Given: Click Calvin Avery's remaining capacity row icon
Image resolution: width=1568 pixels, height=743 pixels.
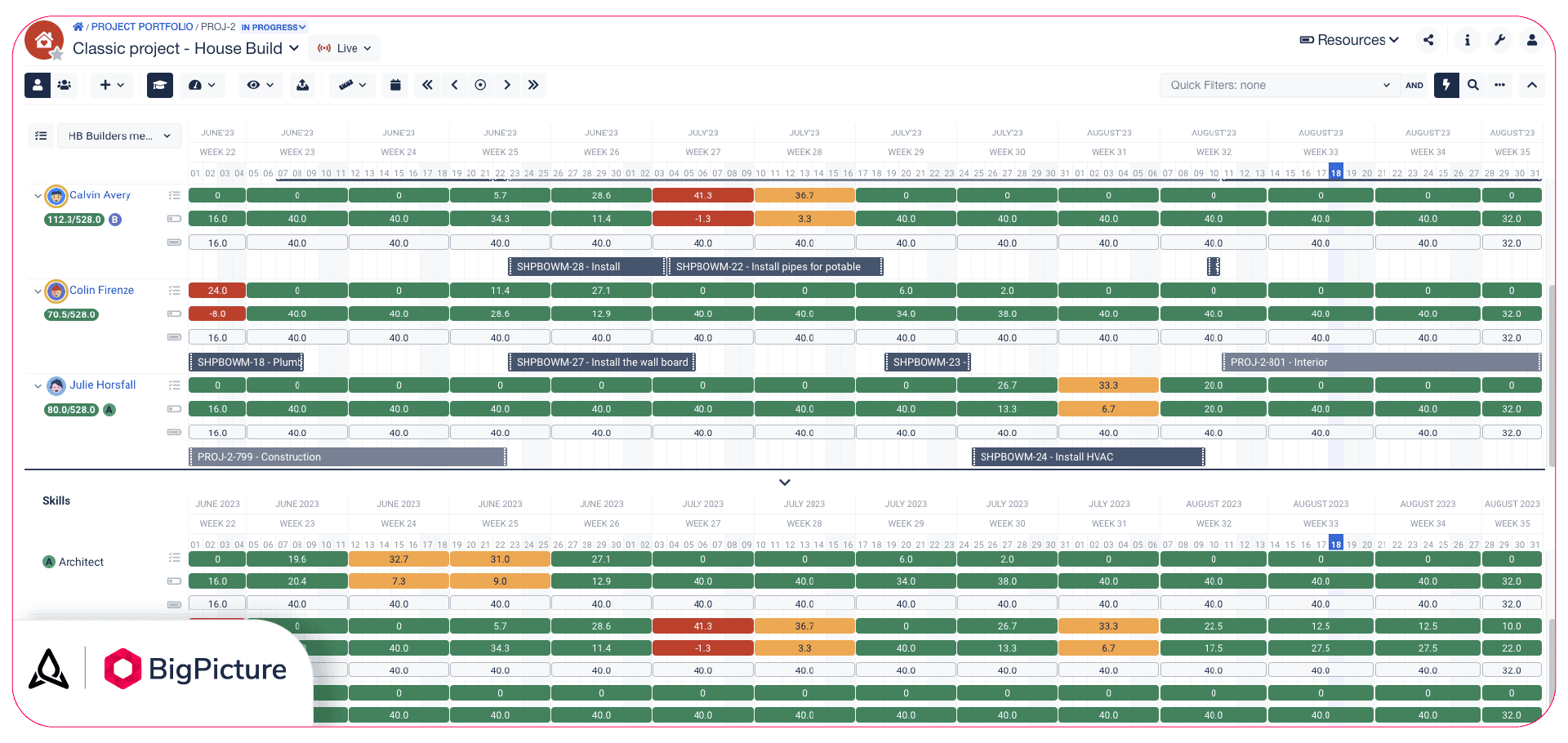Looking at the screenshot, I should click(x=174, y=219).
